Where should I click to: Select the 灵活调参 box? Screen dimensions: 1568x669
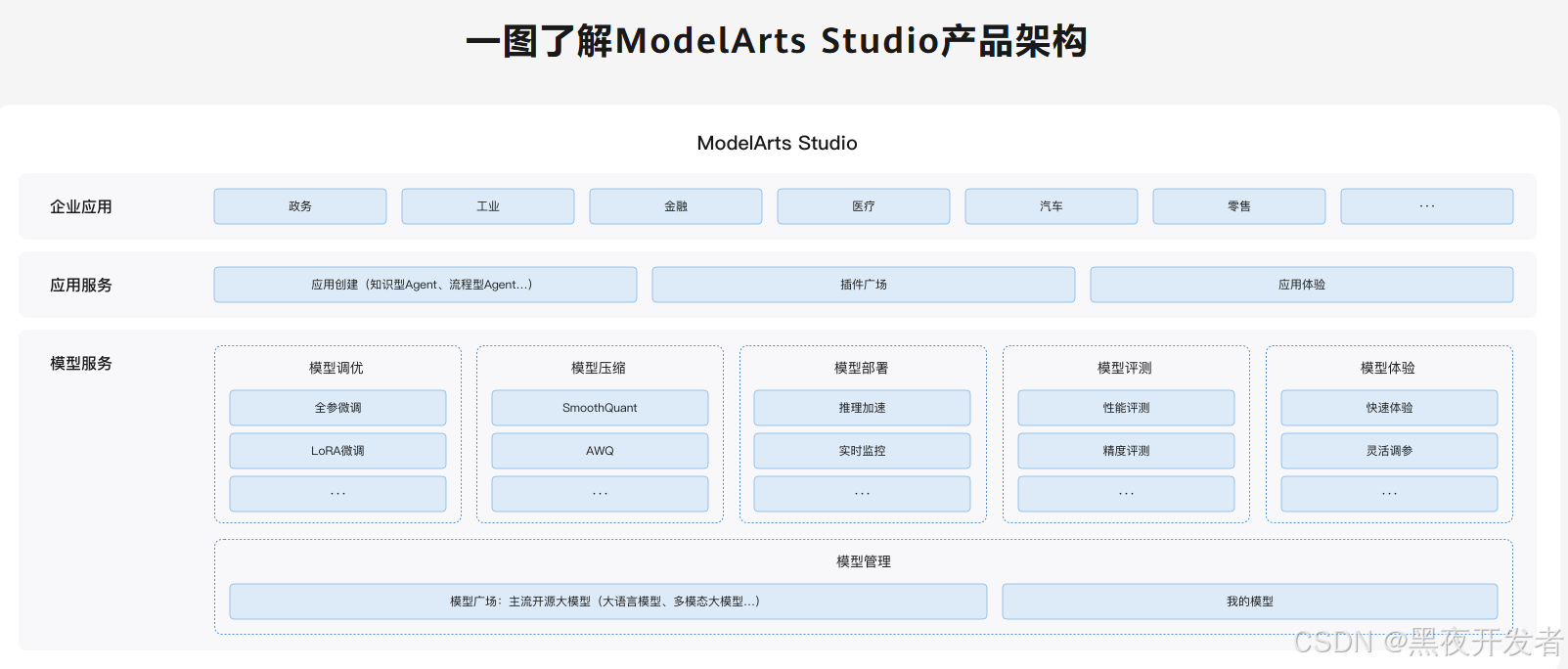point(1389,451)
